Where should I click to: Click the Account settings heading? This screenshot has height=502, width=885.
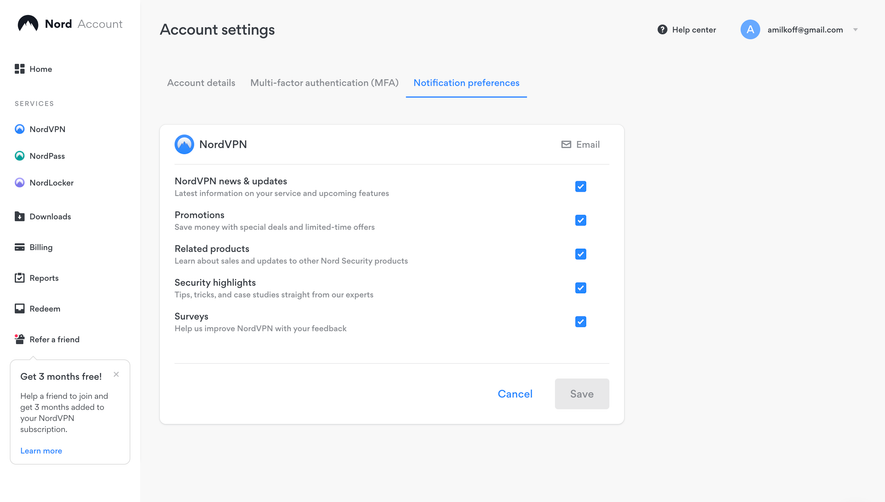pyautogui.click(x=217, y=30)
